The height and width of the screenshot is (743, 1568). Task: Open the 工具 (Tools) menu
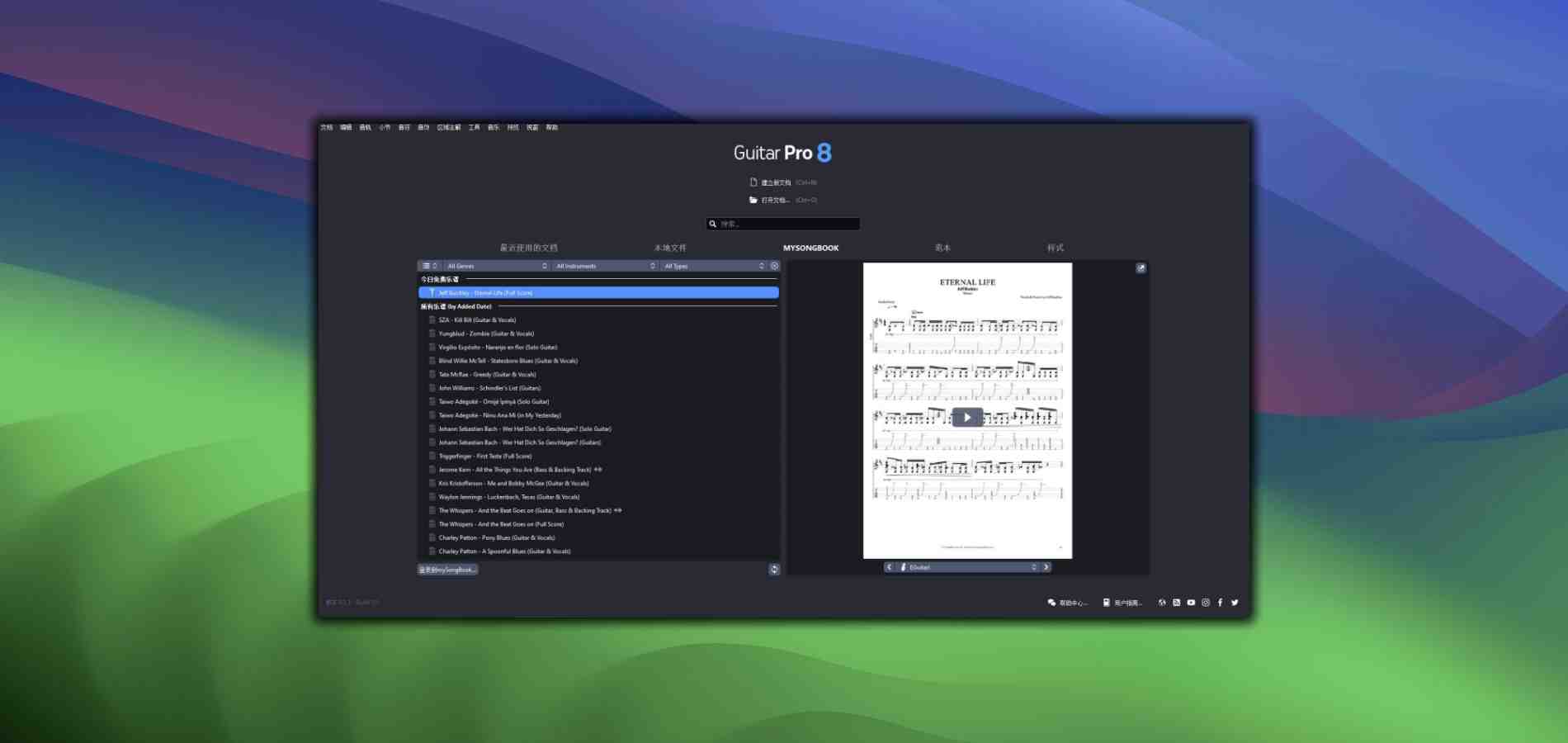(x=474, y=127)
